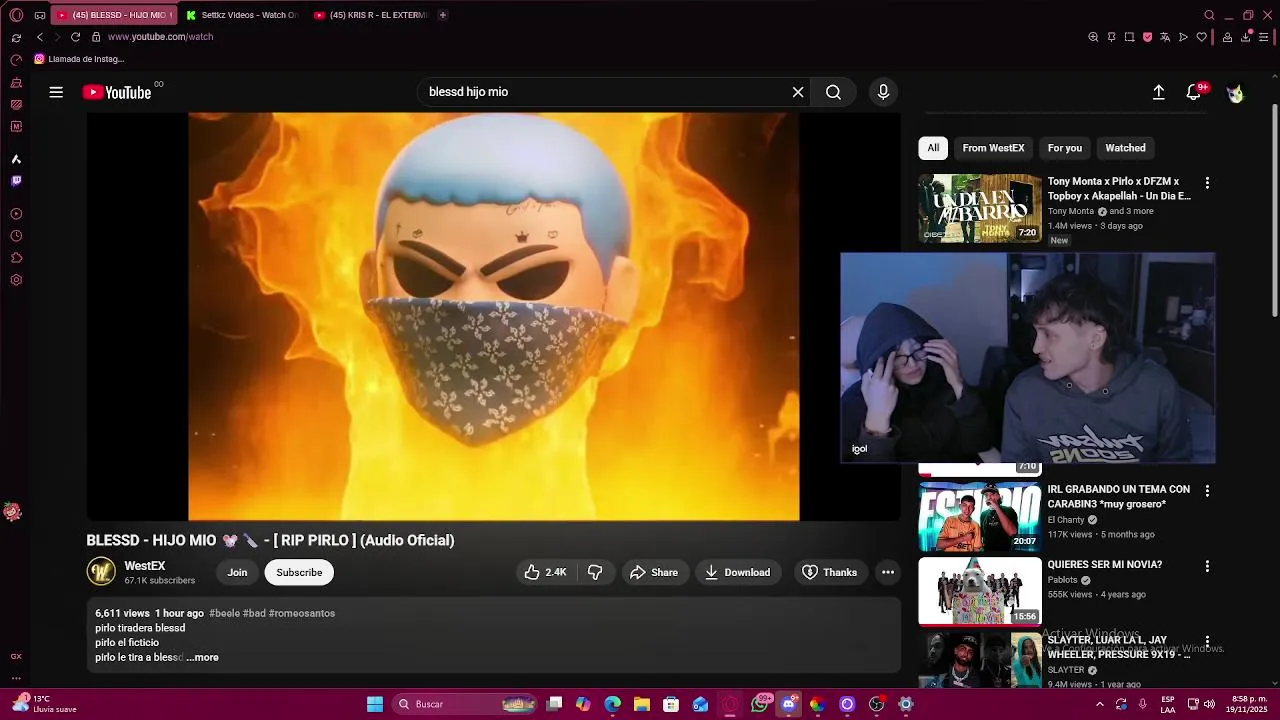Run the search with magnifier button

[x=833, y=92]
